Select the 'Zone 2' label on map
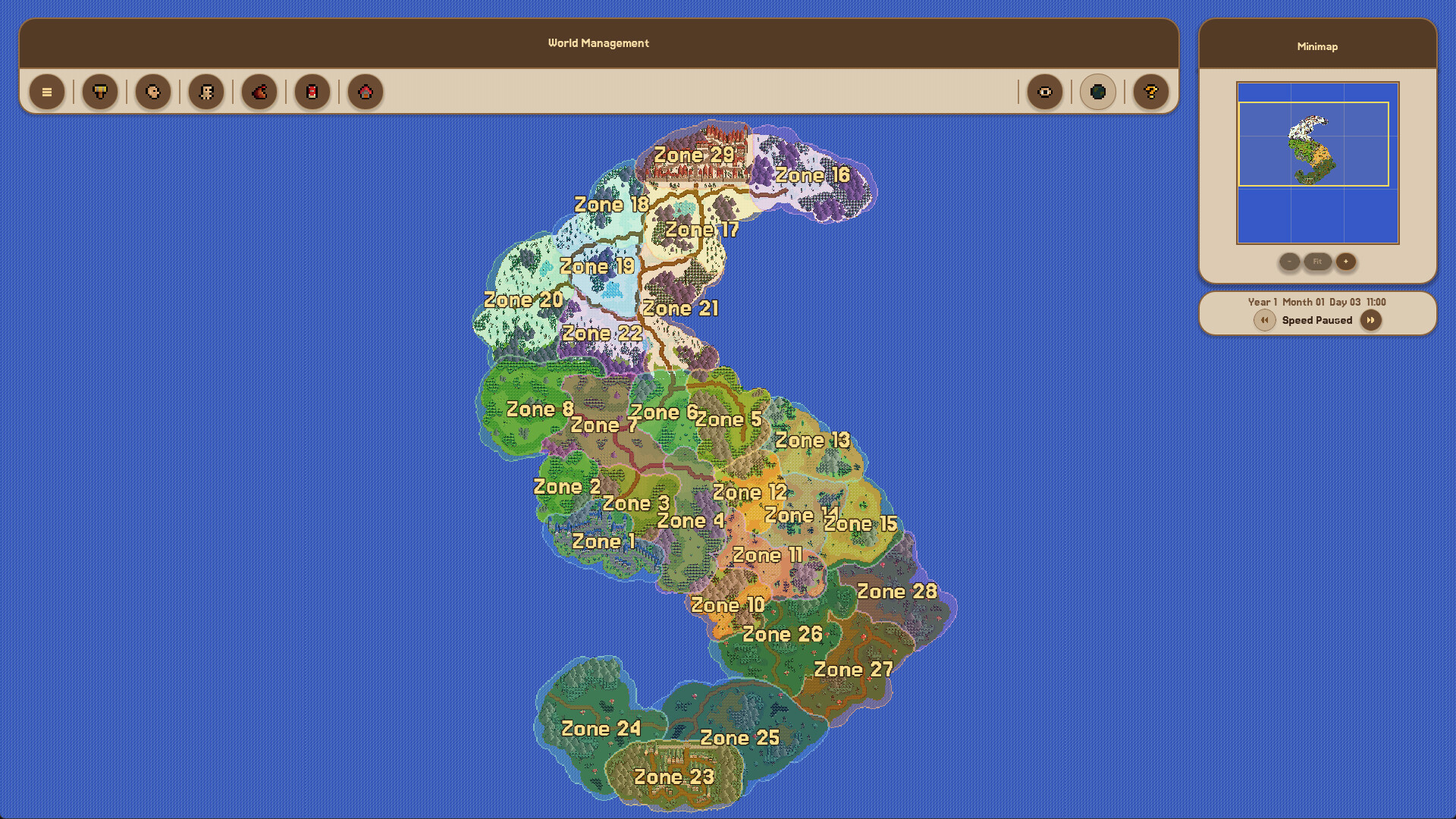1456x819 pixels. coord(567,487)
